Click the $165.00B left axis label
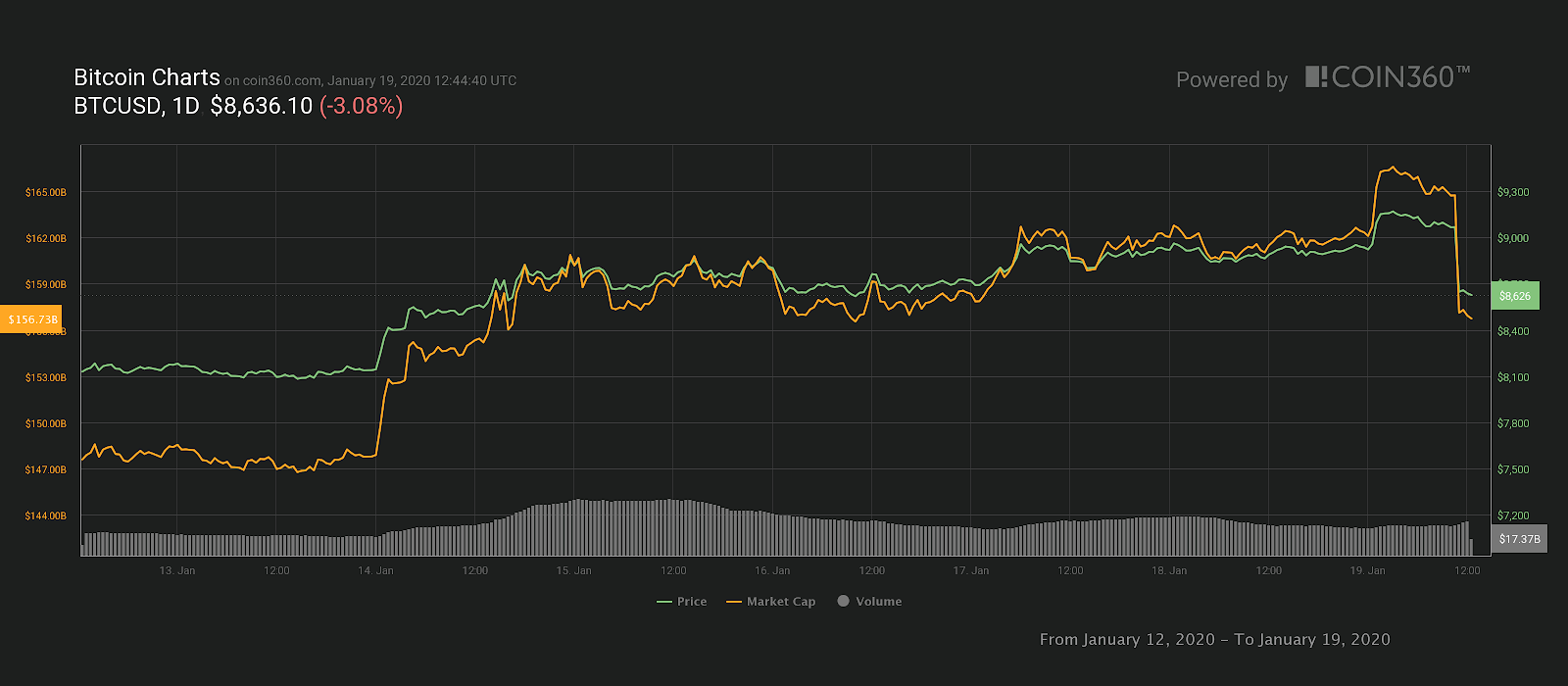 pyautogui.click(x=46, y=193)
